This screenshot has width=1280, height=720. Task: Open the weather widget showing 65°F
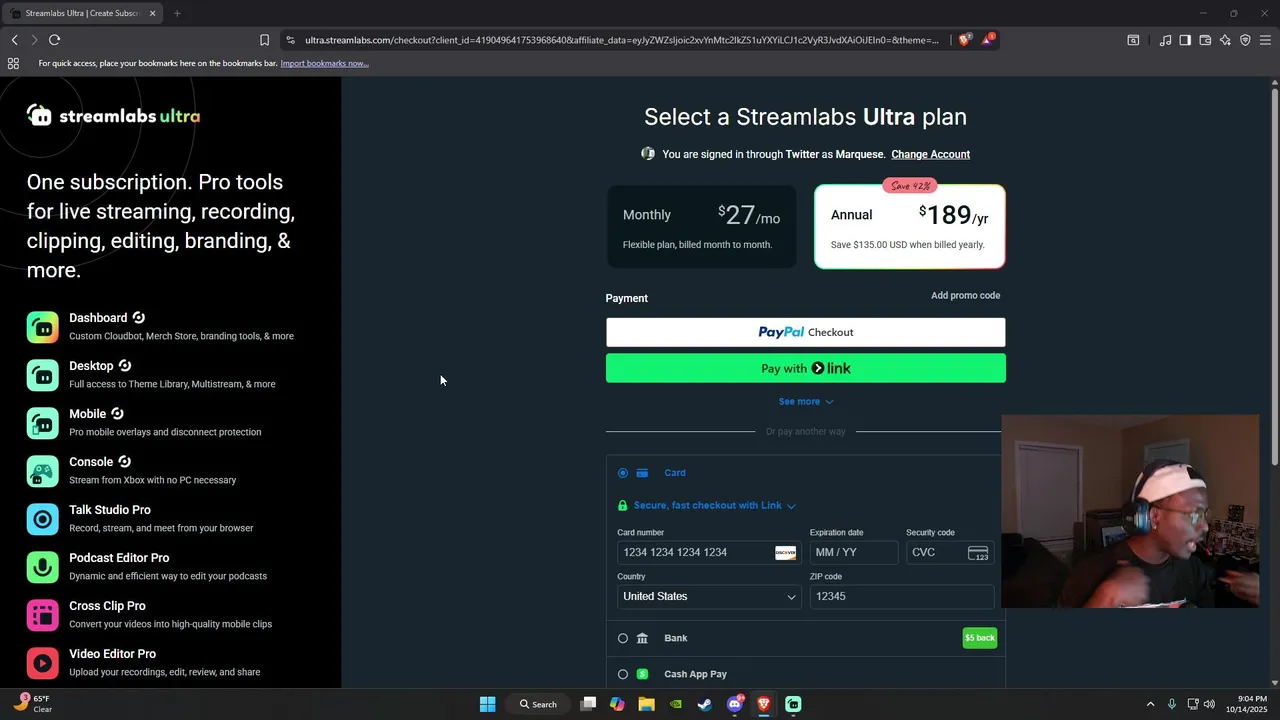(x=32, y=704)
